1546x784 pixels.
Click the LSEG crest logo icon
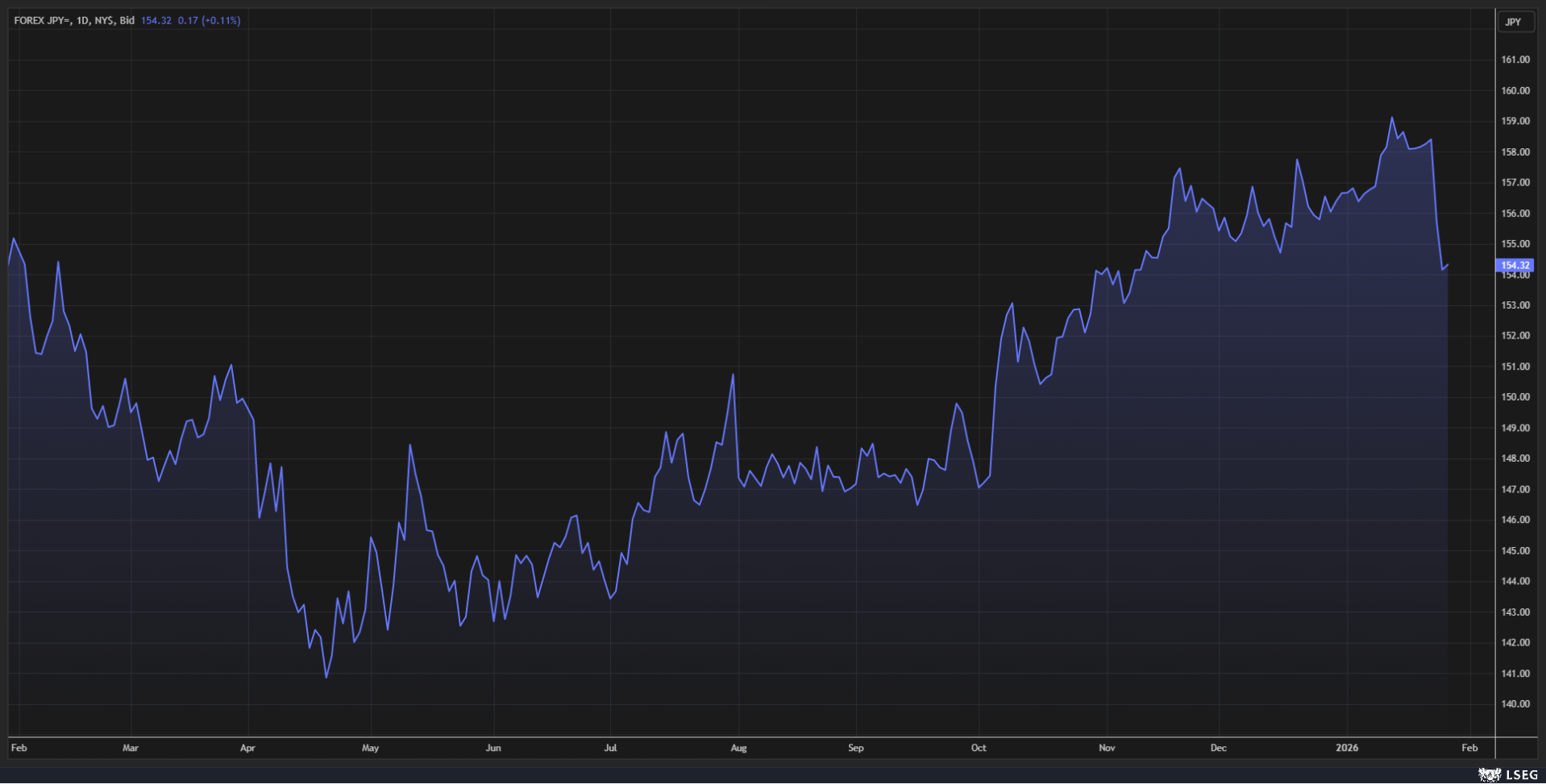[1489, 774]
